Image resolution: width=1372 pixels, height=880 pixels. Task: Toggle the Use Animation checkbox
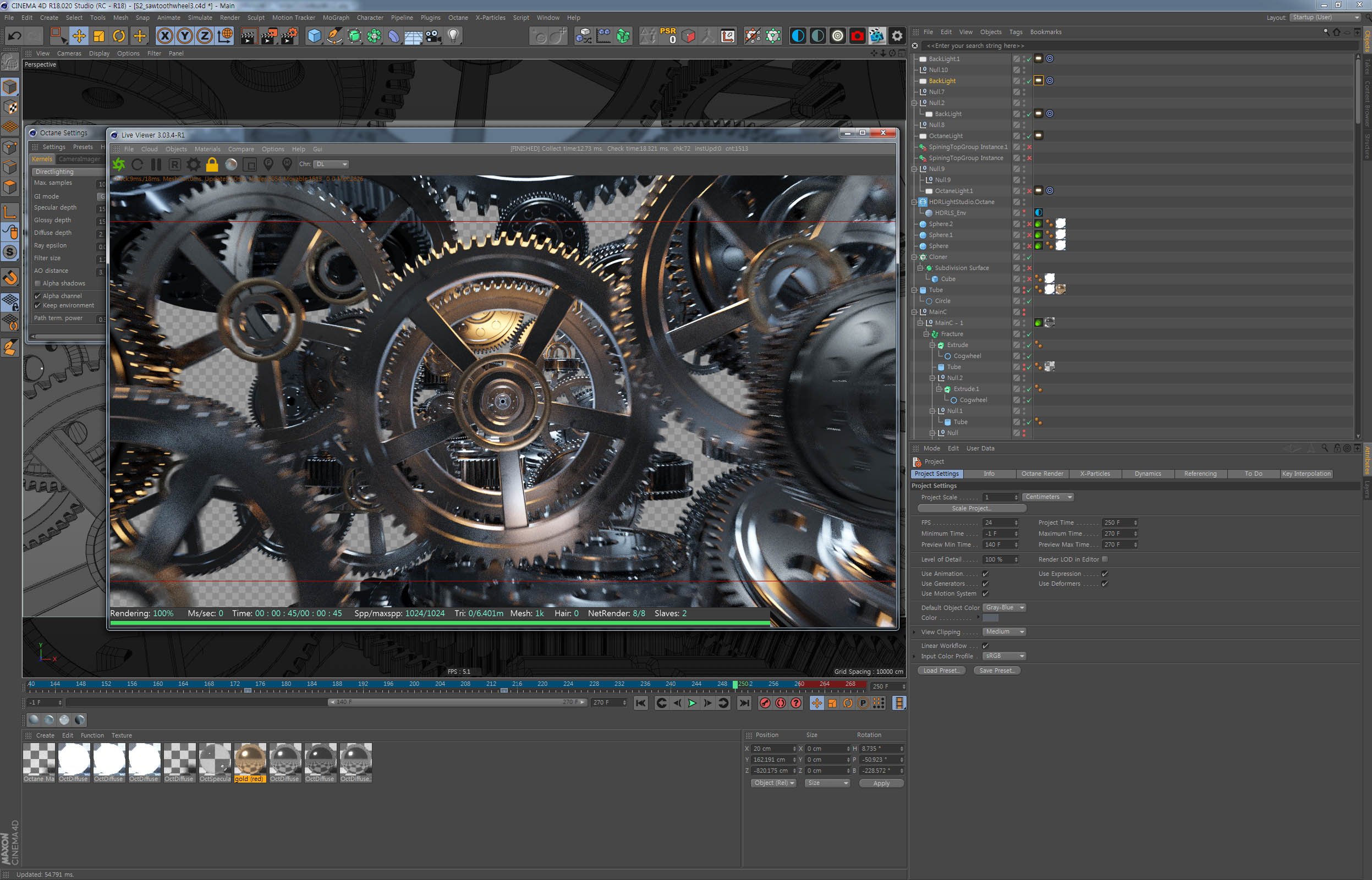985,574
